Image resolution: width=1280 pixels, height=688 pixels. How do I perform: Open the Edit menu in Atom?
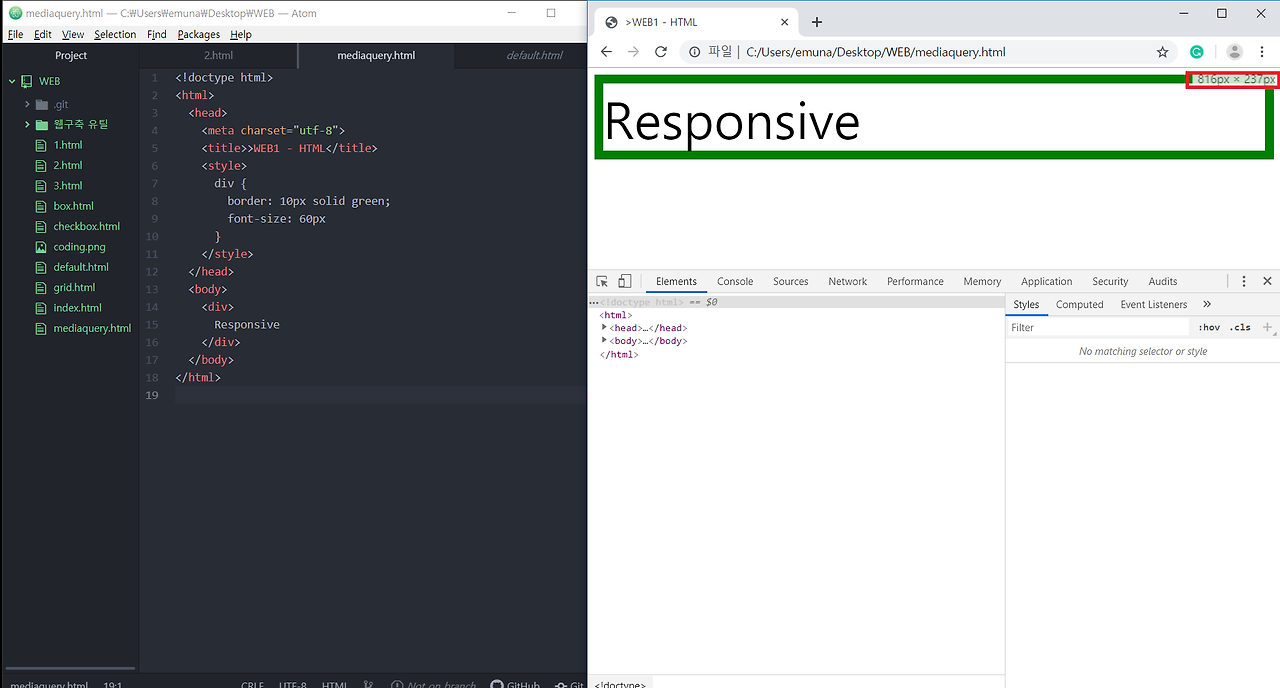pyautogui.click(x=43, y=34)
